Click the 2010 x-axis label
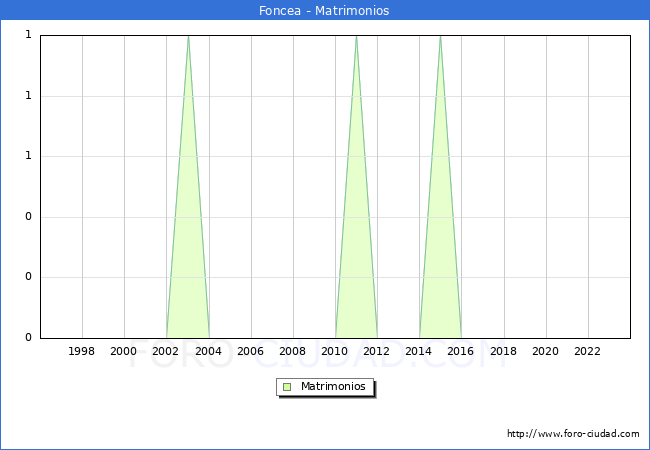The image size is (650, 450). (x=335, y=351)
